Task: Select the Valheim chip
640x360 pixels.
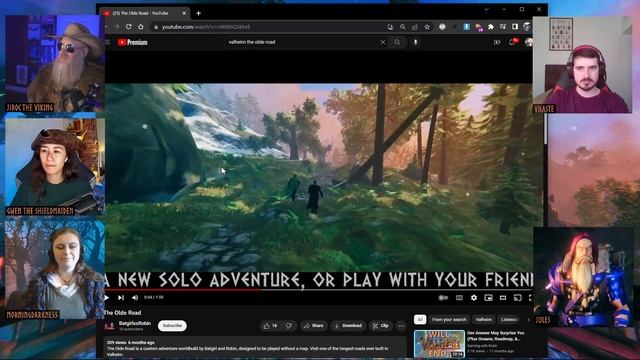Action: pos(483,320)
